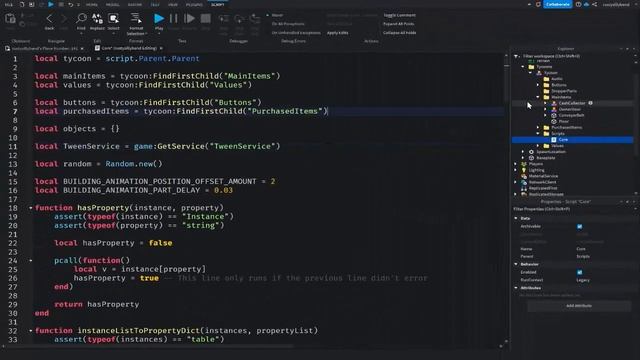Click the Add Attribute button
Screen dimensions: 640x360
click(579, 306)
